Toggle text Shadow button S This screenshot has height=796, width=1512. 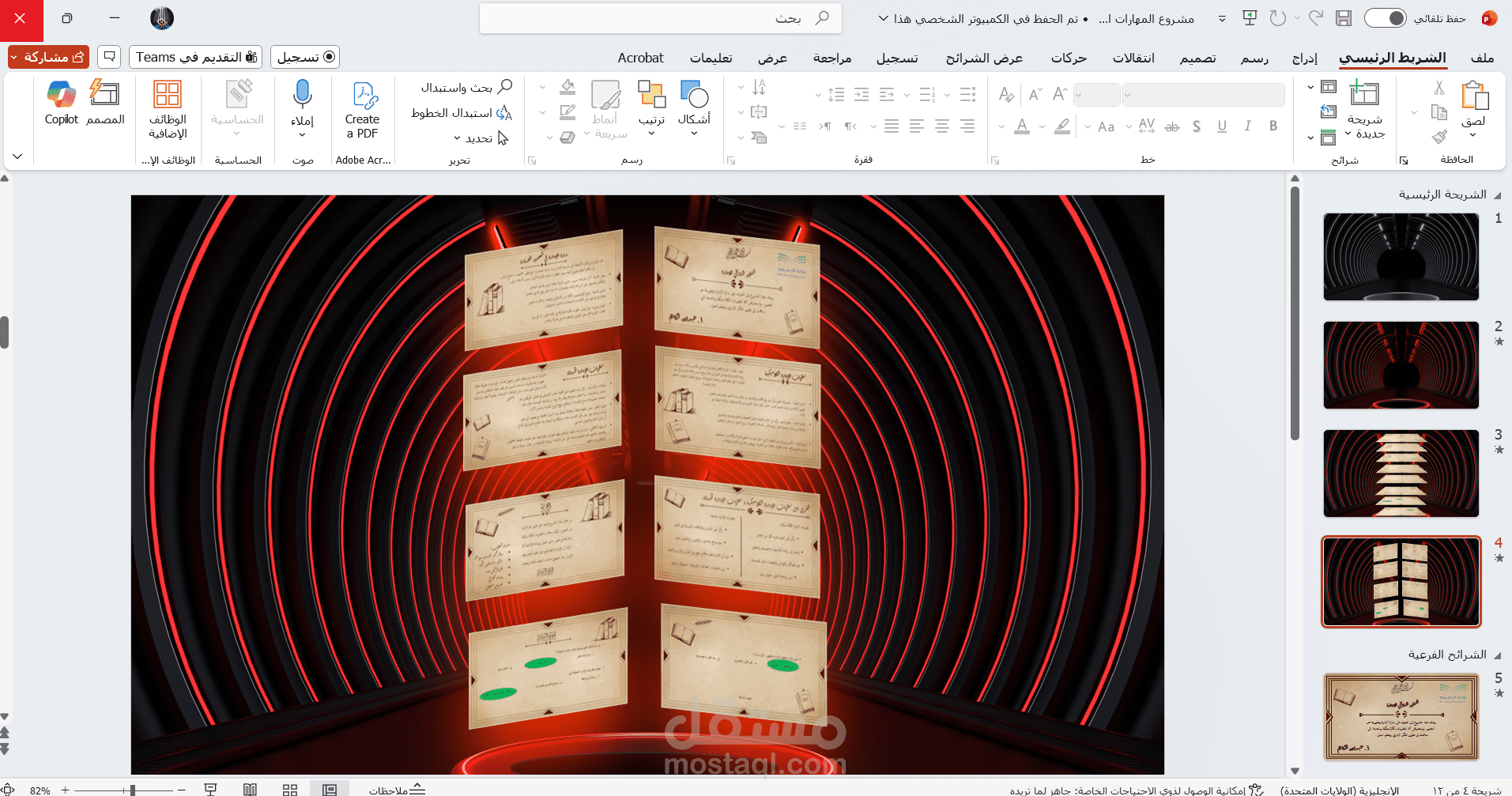point(1197,126)
